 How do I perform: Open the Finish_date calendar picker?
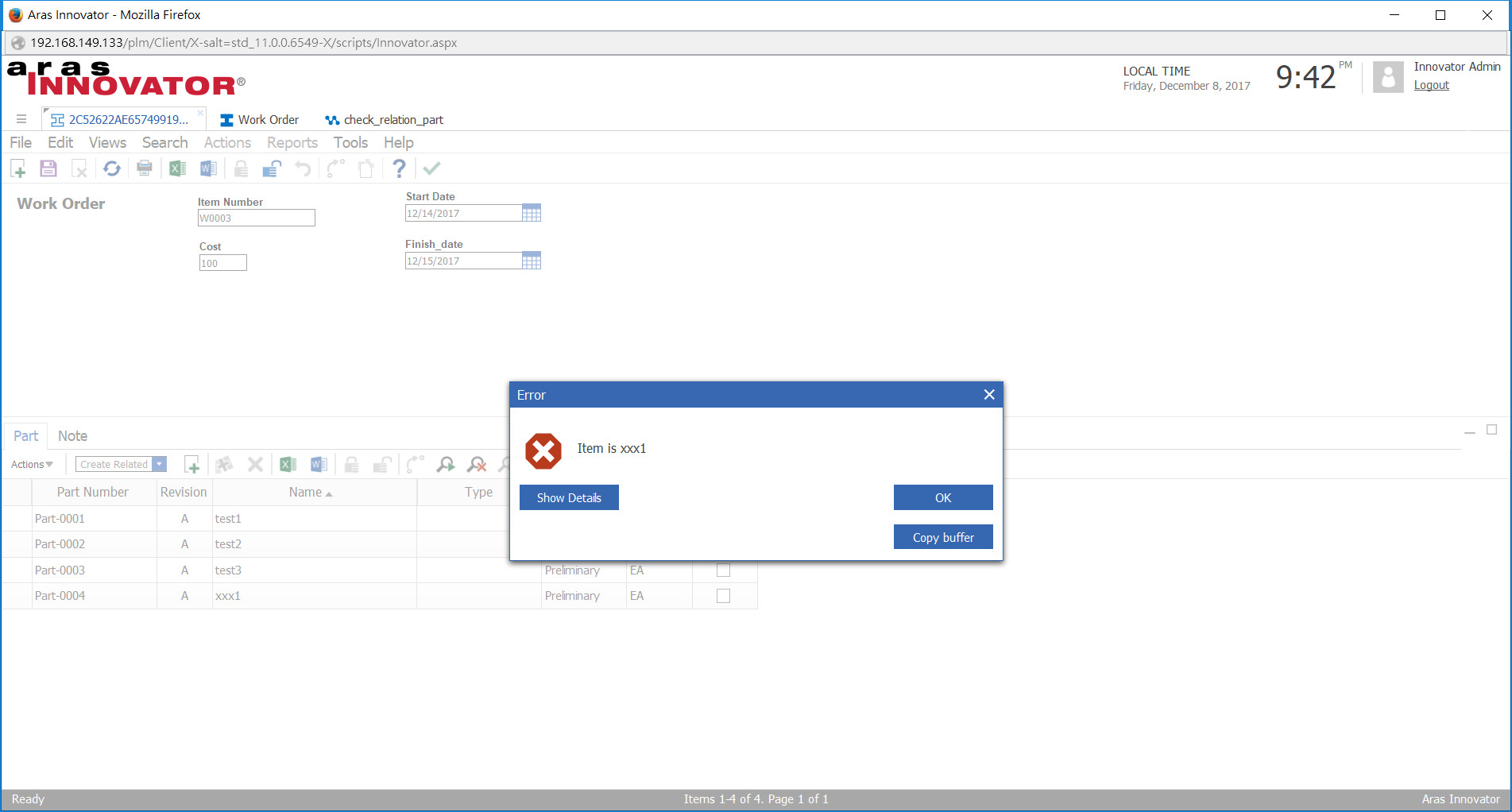pos(532,261)
